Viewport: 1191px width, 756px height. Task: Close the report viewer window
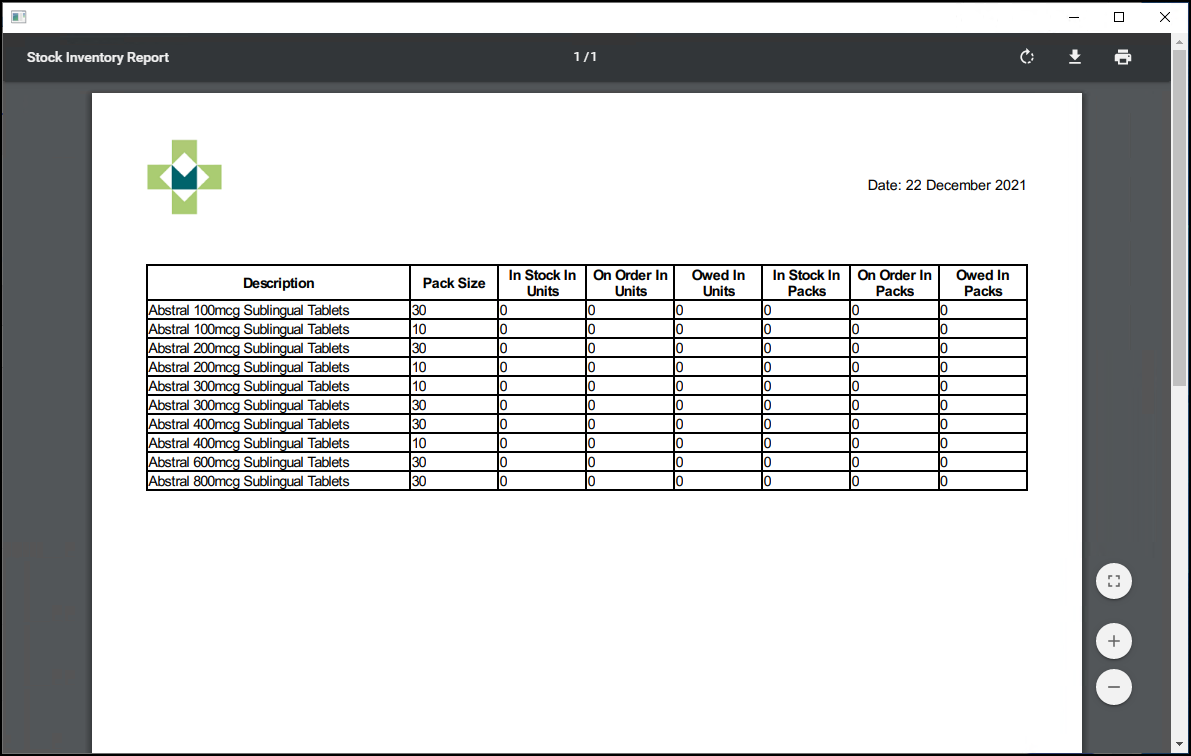point(1165,17)
